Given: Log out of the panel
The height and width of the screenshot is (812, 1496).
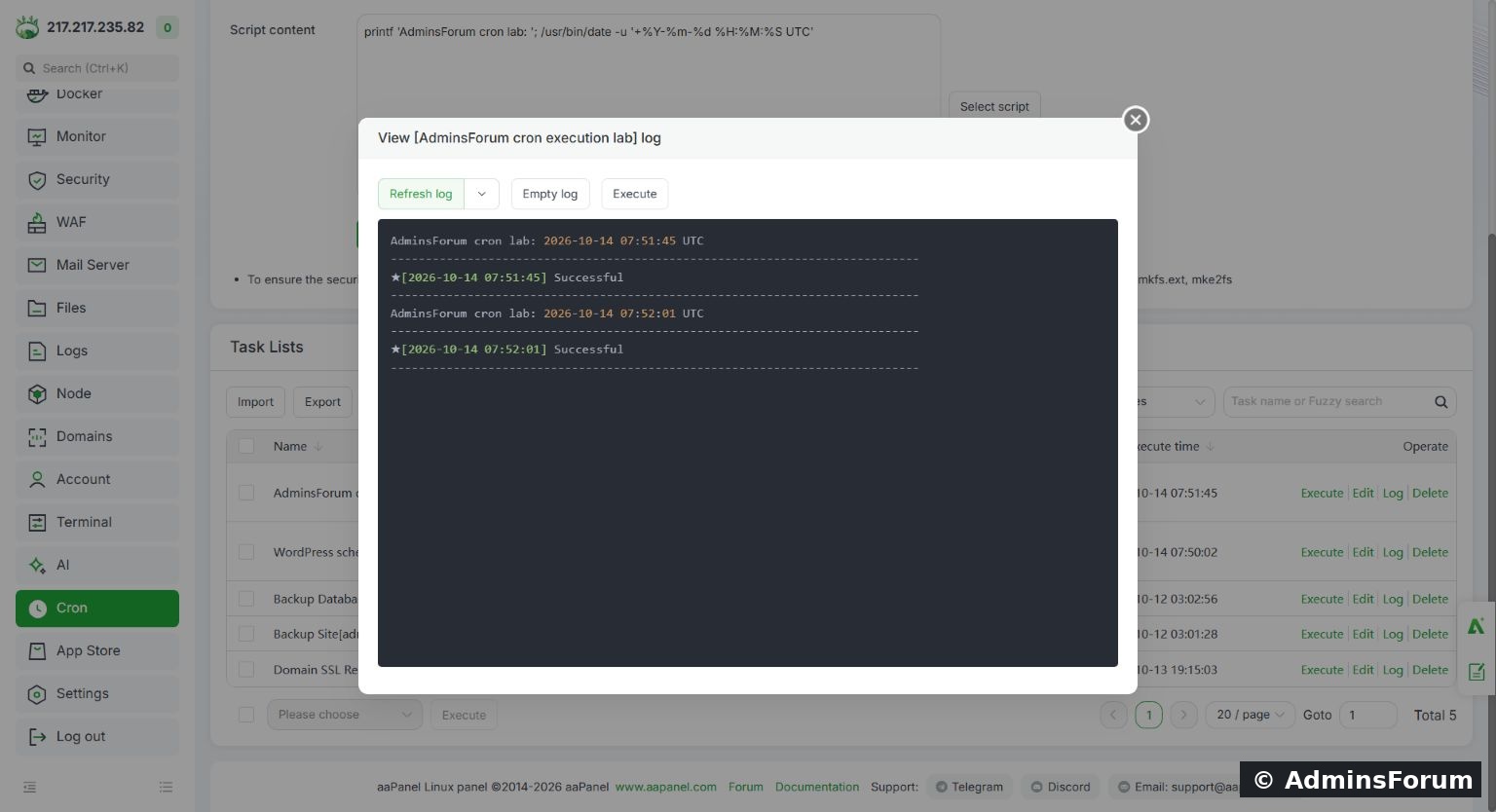Looking at the screenshot, I should pyautogui.click(x=97, y=736).
